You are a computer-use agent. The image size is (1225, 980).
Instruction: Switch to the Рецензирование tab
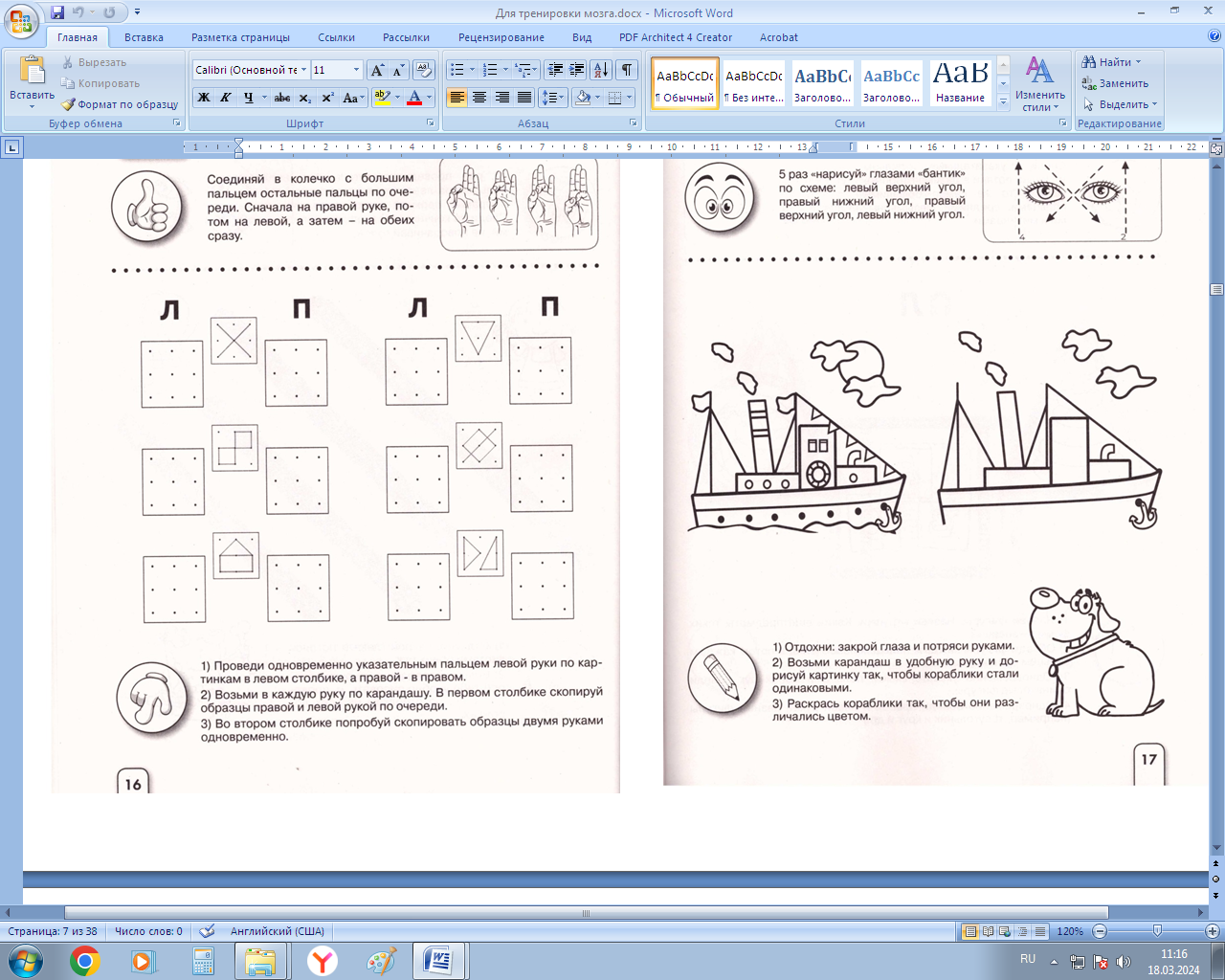501,37
